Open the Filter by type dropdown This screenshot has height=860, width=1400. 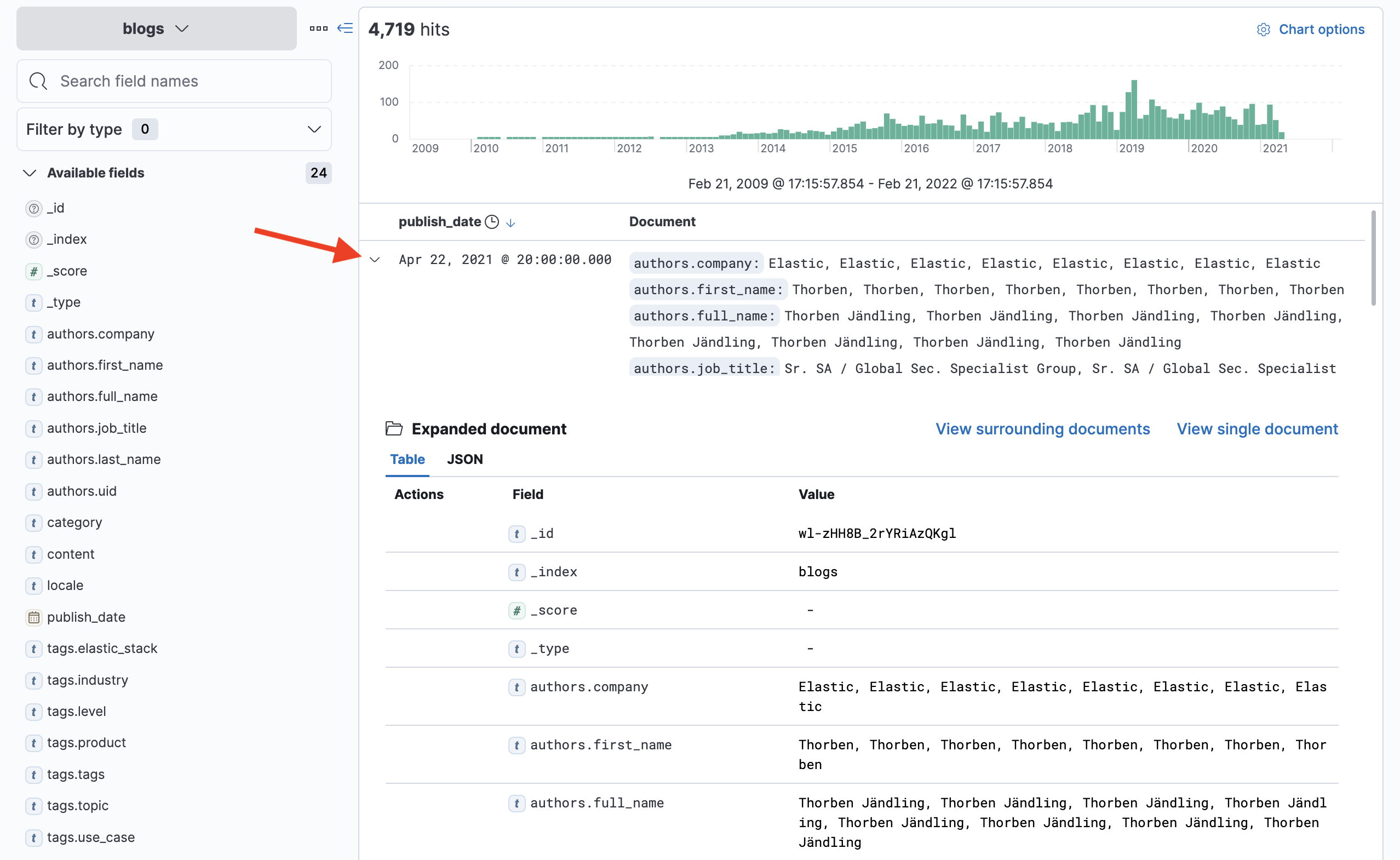pyautogui.click(x=174, y=129)
